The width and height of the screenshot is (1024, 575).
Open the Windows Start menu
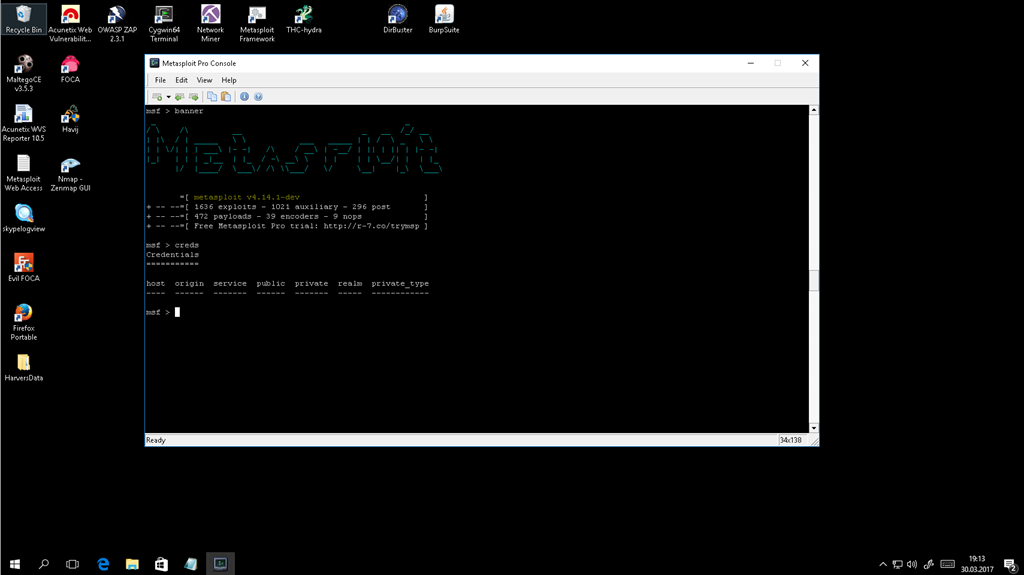click(14, 564)
